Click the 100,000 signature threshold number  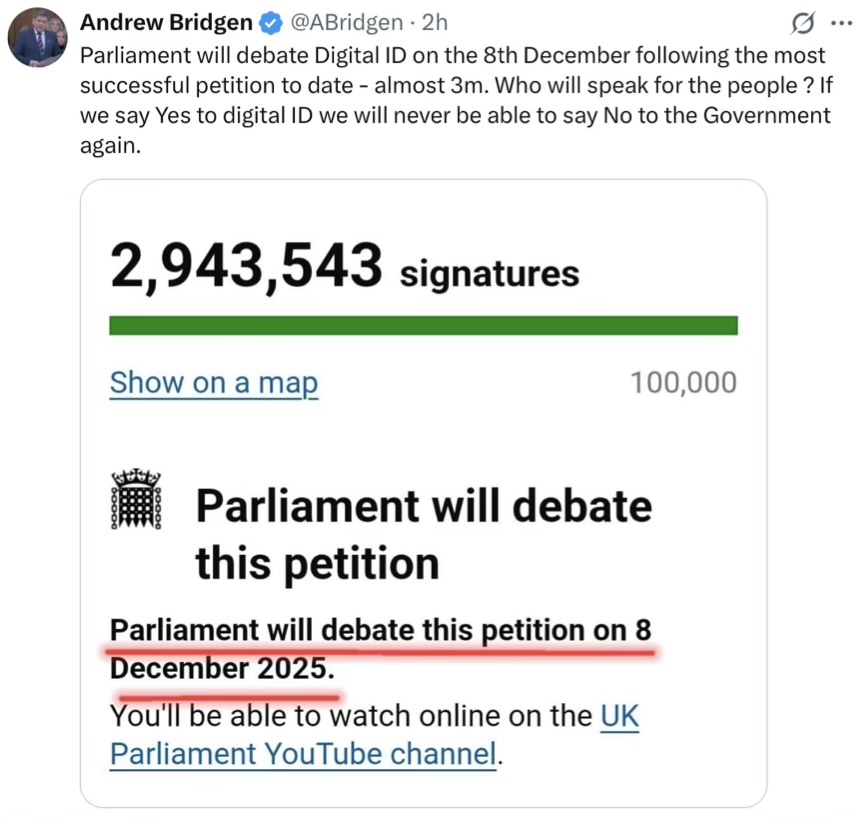coord(683,383)
